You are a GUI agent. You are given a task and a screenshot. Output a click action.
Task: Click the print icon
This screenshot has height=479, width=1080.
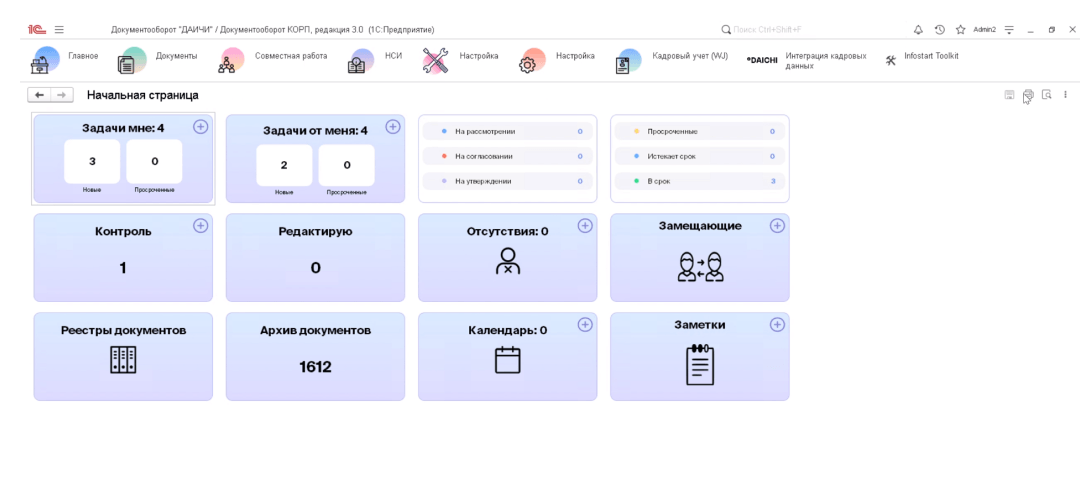coord(1028,95)
